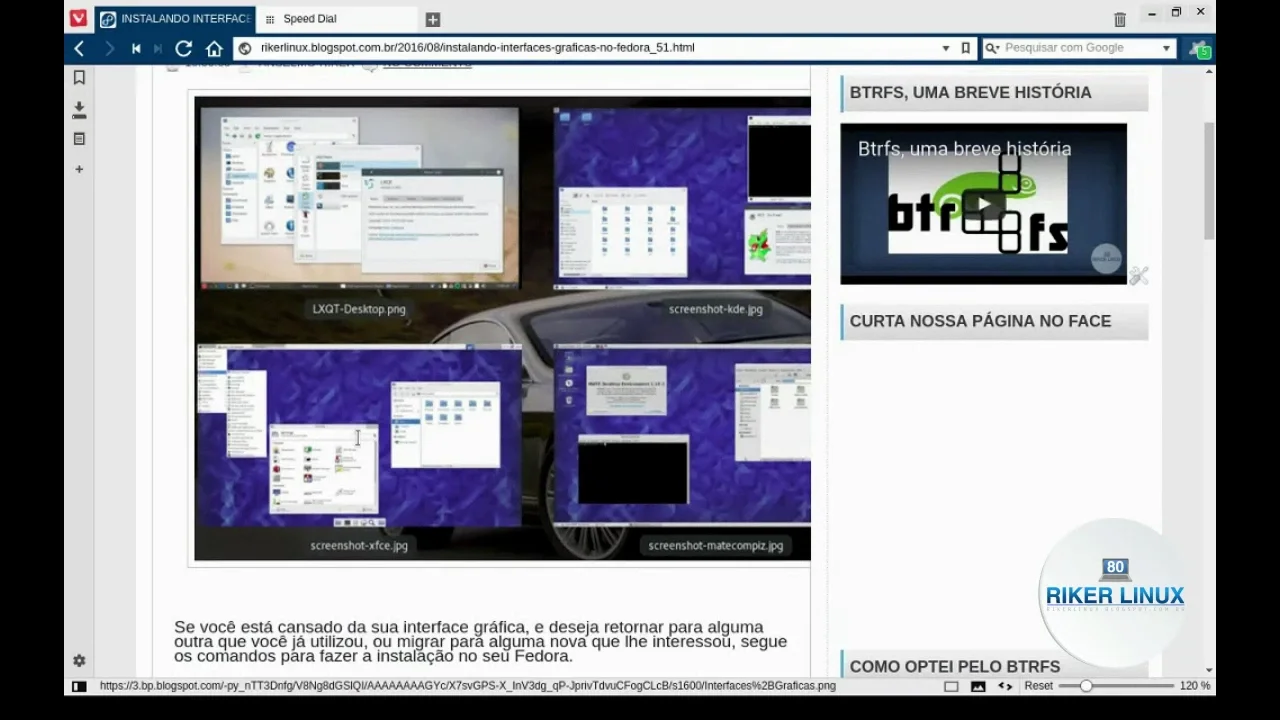Choose a search engine via magnifier icon
Screen dimensions: 1280x720
click(x=992, y=48)
